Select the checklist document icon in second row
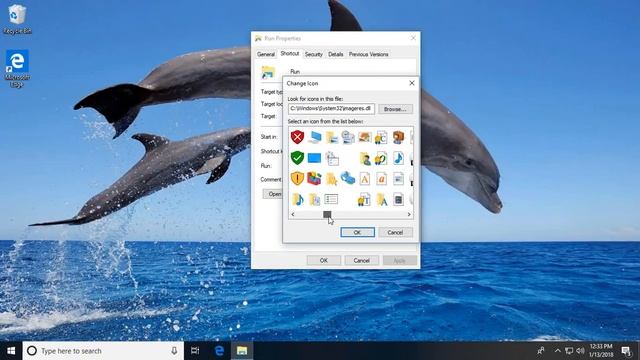The image size is (640, 360). (x=332, y=158)
